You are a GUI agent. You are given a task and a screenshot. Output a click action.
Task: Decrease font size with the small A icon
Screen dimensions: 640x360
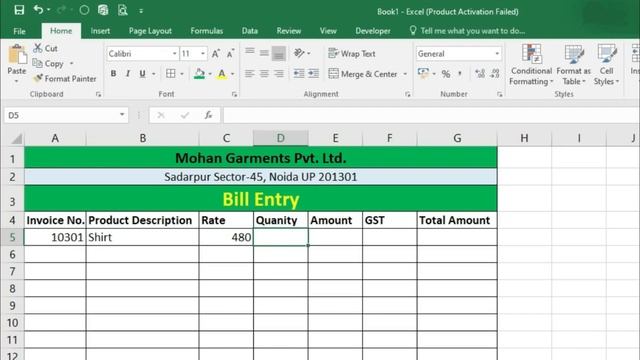click(230, 53)
